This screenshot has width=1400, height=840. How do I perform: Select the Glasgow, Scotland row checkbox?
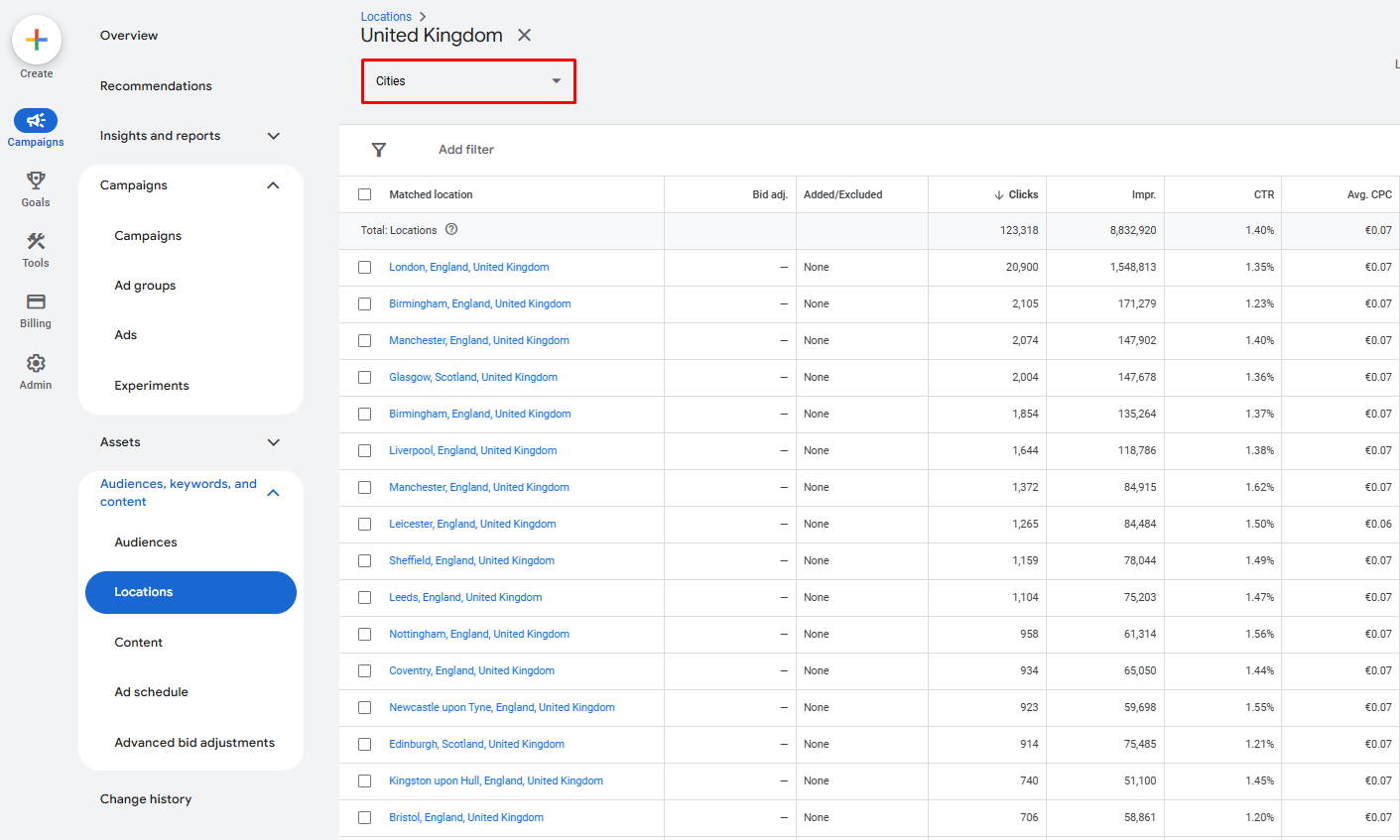pos(365,378)
